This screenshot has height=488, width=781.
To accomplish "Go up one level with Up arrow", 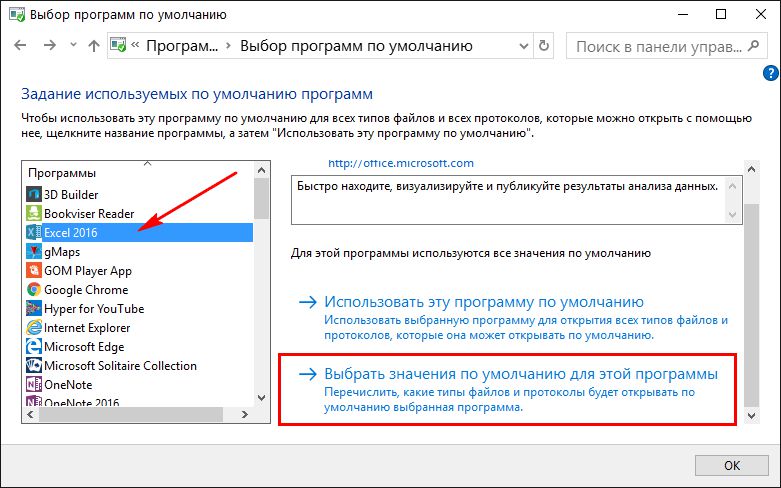I will (x=94, y=46).
